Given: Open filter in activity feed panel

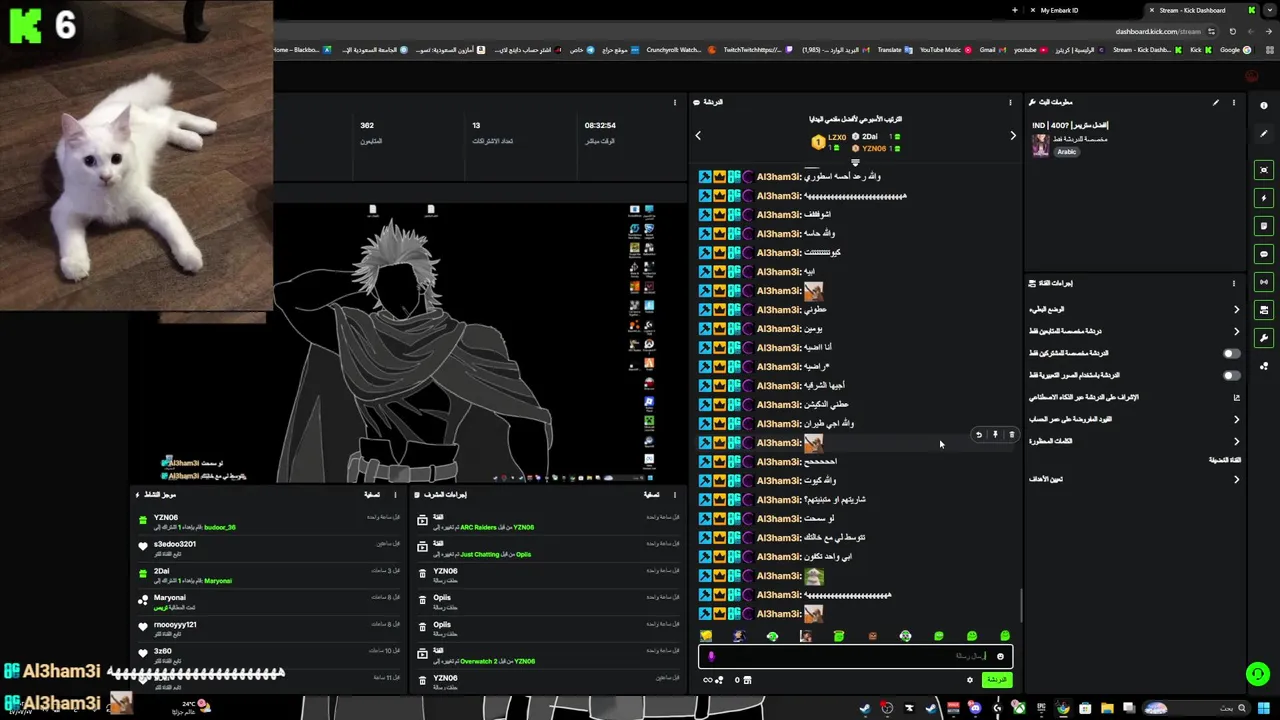Looking at the screenshot, I should [x=372, y=495].
